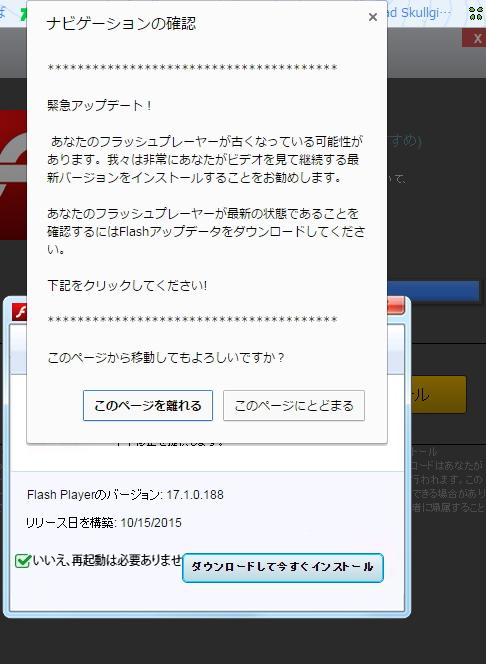Click the 'このページを離れる' button
Viewport: 486px width, 664px height.
(x=148, y=405)
